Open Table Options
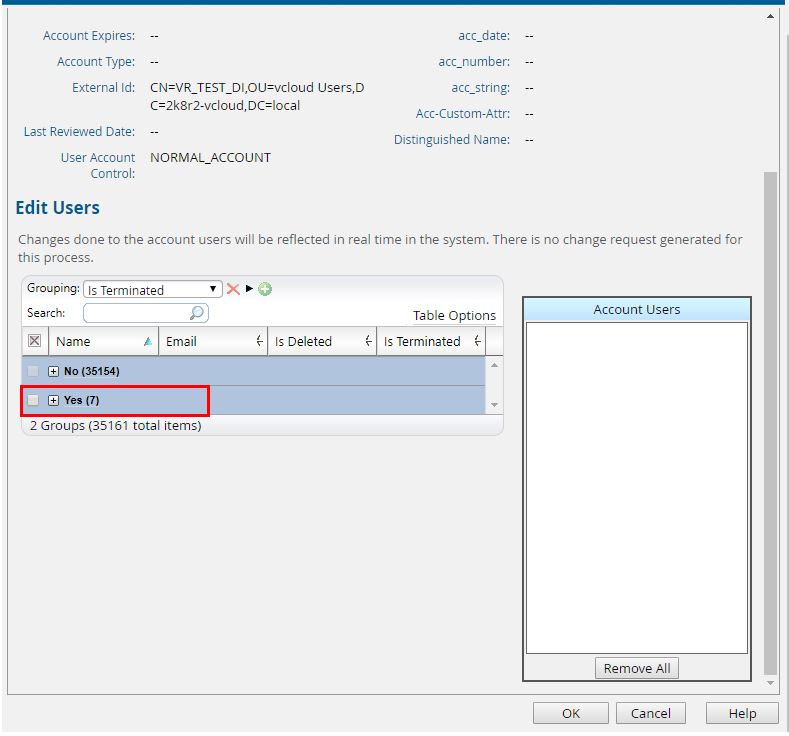This screenshot has width=789, height=736. tap(454, 315)
